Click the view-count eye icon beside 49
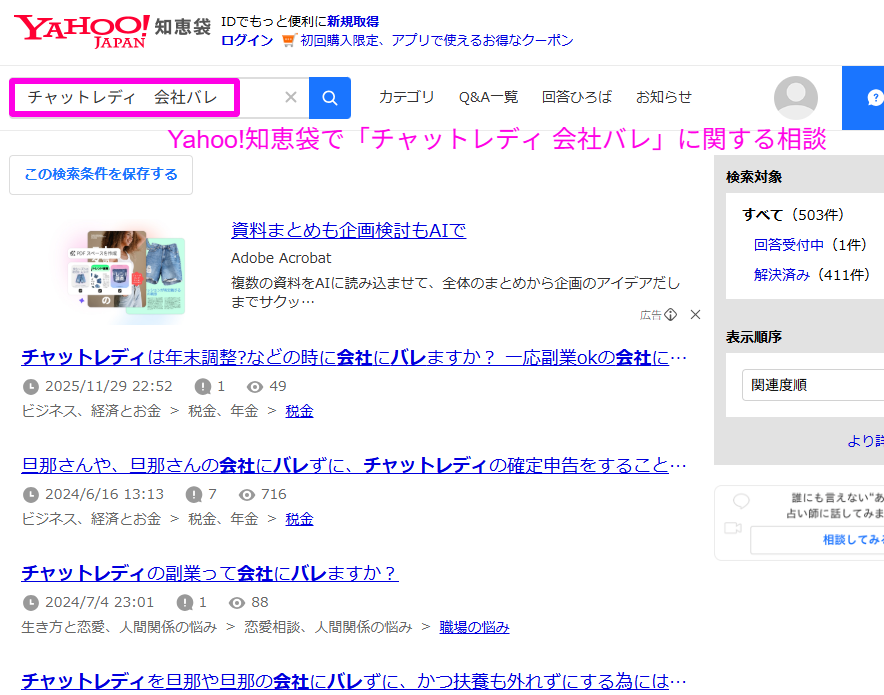The width and height of the screenshot is (884, 695). coord(255,387)
